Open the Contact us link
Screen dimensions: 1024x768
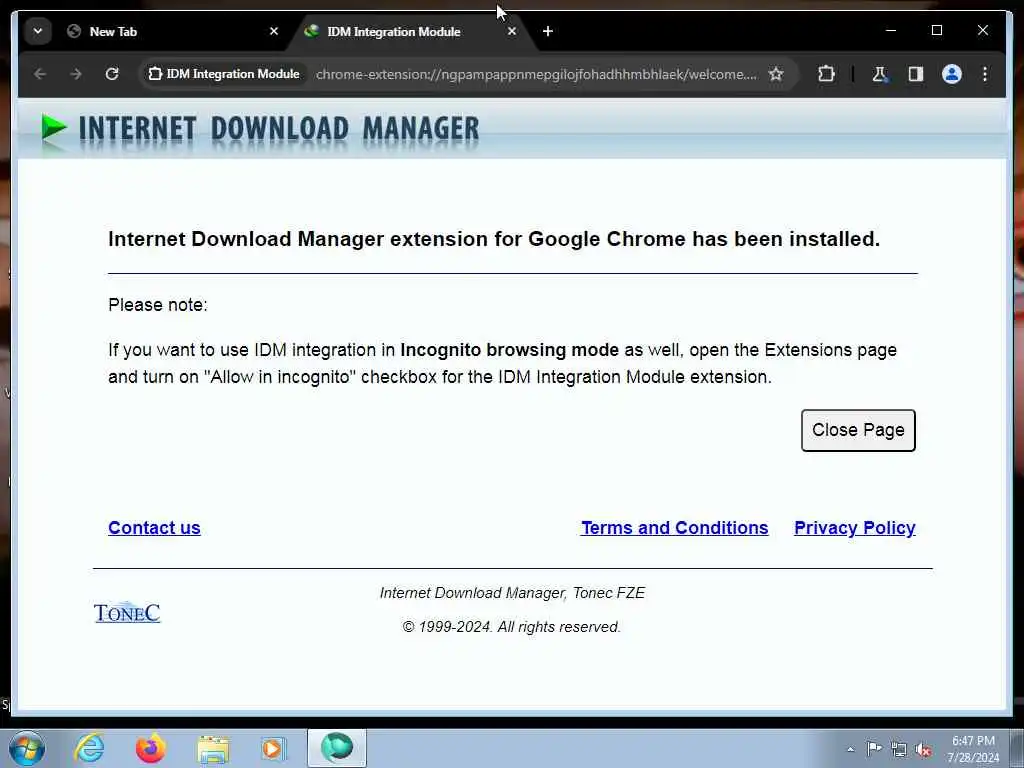pos(154,528)
